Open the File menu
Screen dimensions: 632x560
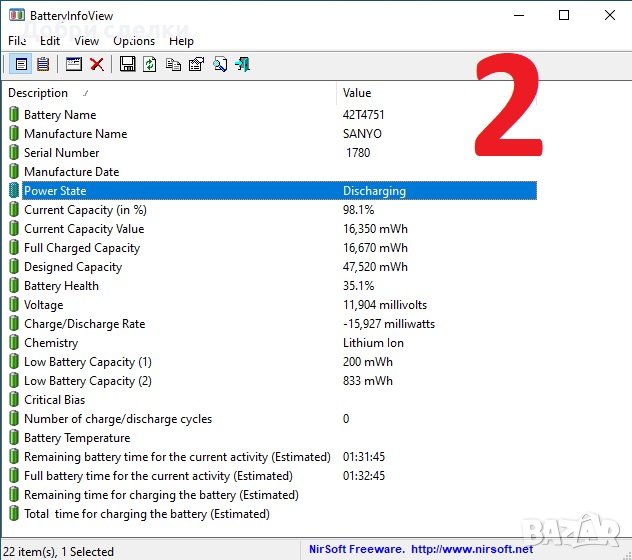(x=17, y=41)
